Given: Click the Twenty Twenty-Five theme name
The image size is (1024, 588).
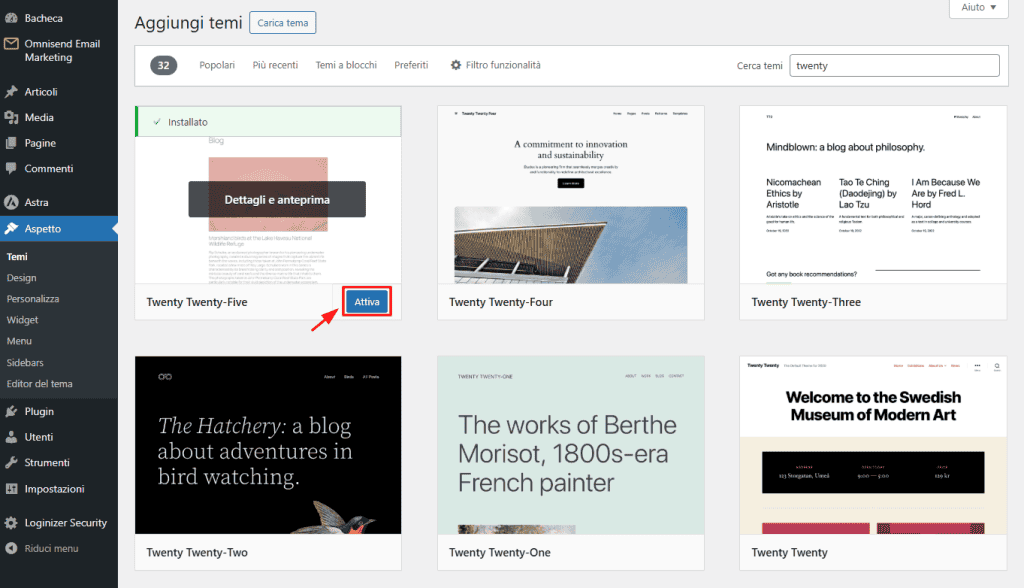Looking at the screenshot, I should click(197, 302).
